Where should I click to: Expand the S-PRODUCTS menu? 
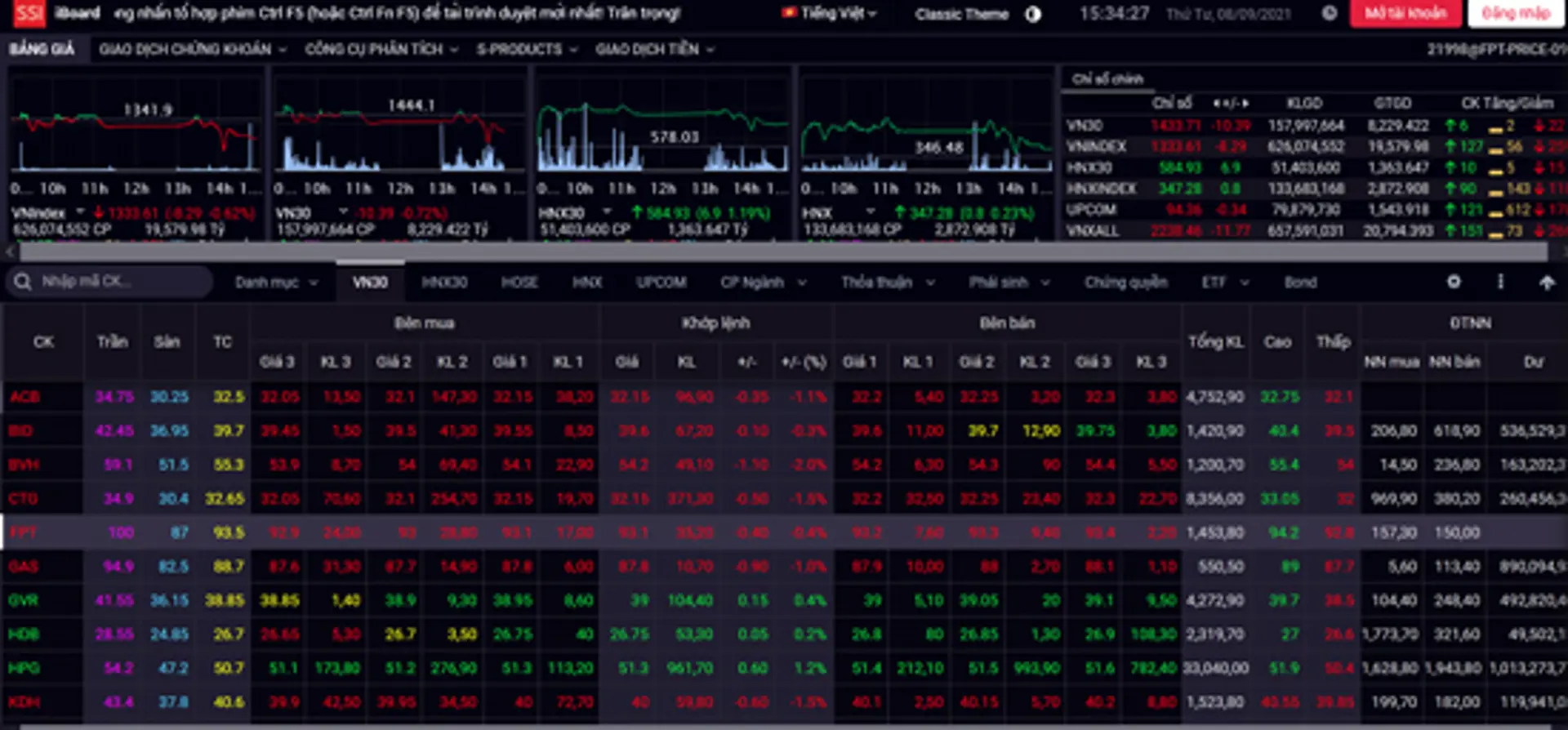pos(527,49)
